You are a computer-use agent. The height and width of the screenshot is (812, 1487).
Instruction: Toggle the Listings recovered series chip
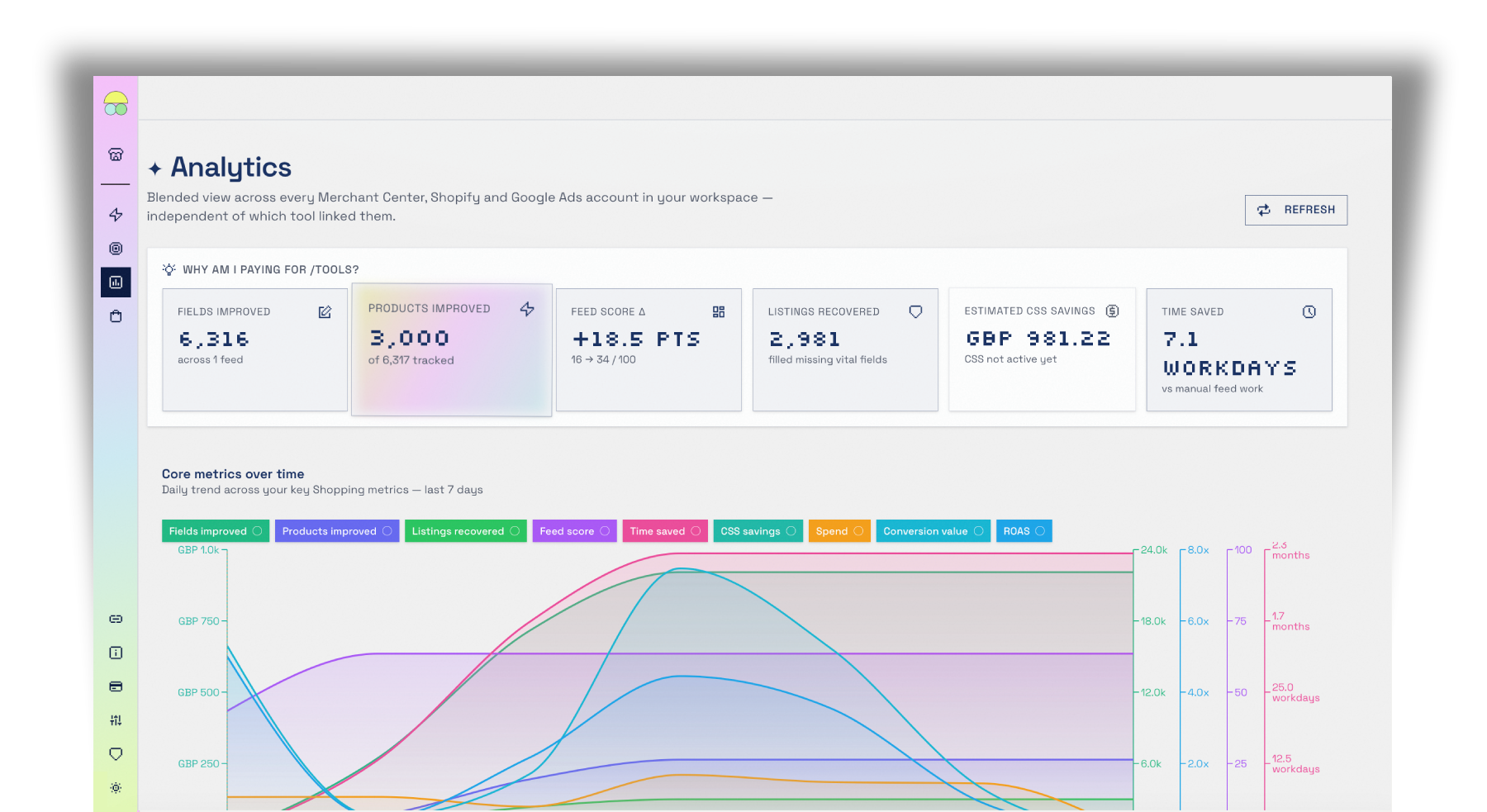coord(466,531)
